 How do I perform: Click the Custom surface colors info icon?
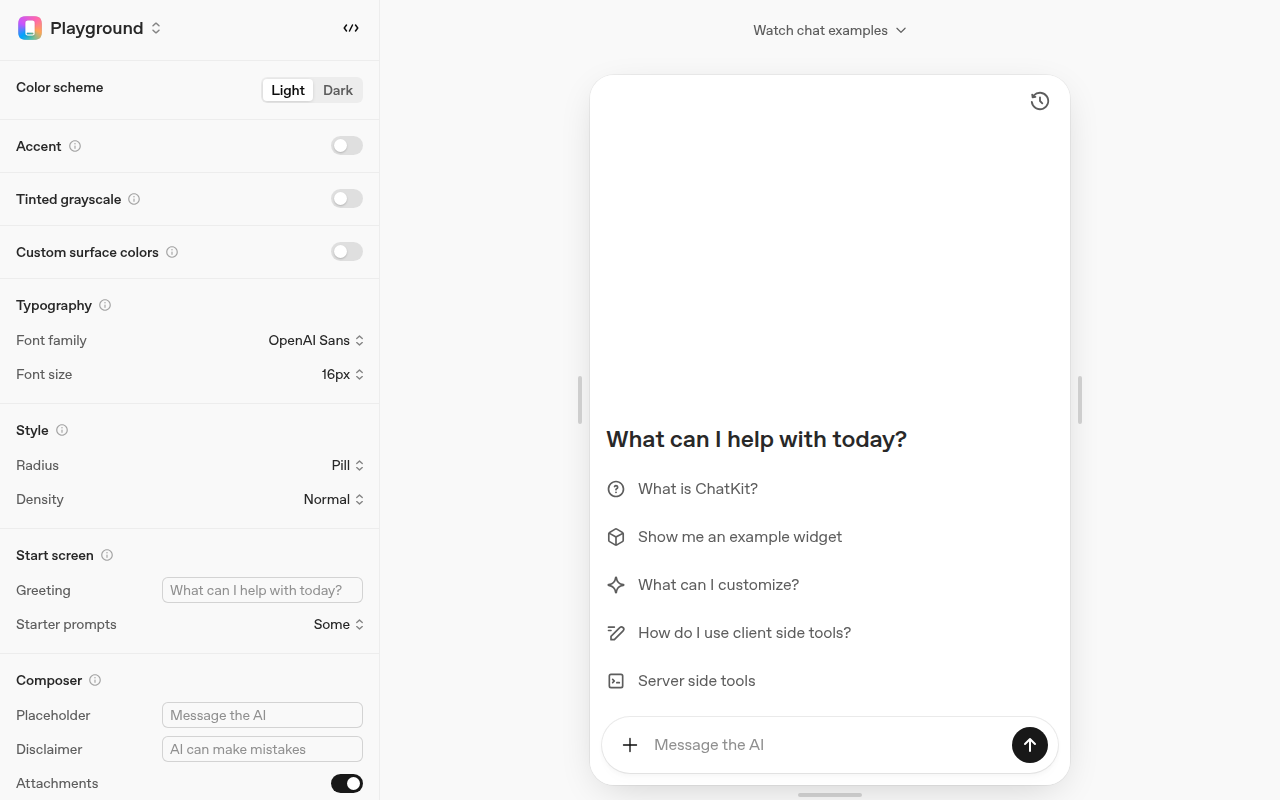(172, 252)
